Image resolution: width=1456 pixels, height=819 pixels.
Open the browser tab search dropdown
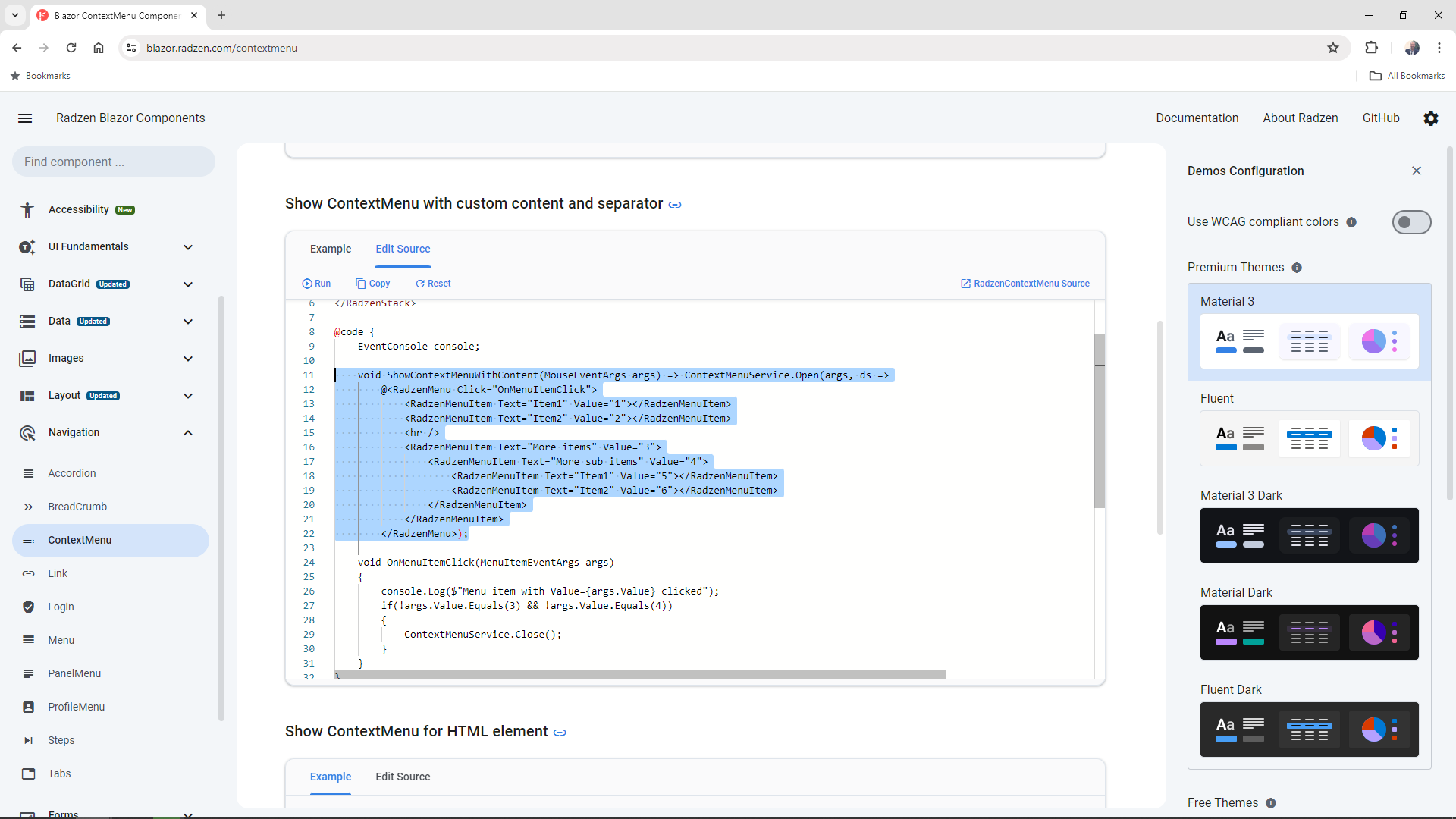coord(15,15)
